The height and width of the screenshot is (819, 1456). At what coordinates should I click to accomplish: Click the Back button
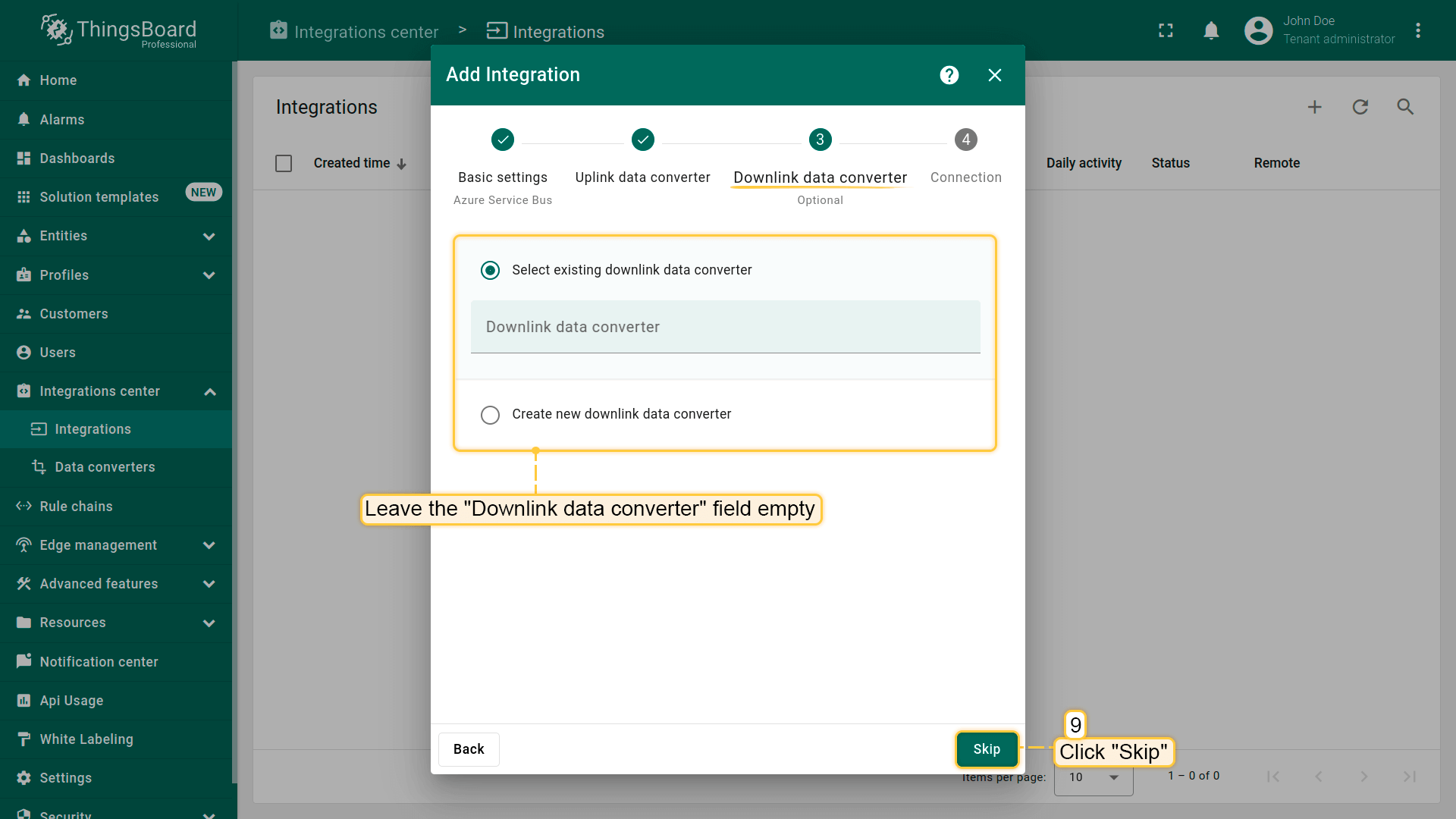[x=468, y=749]
